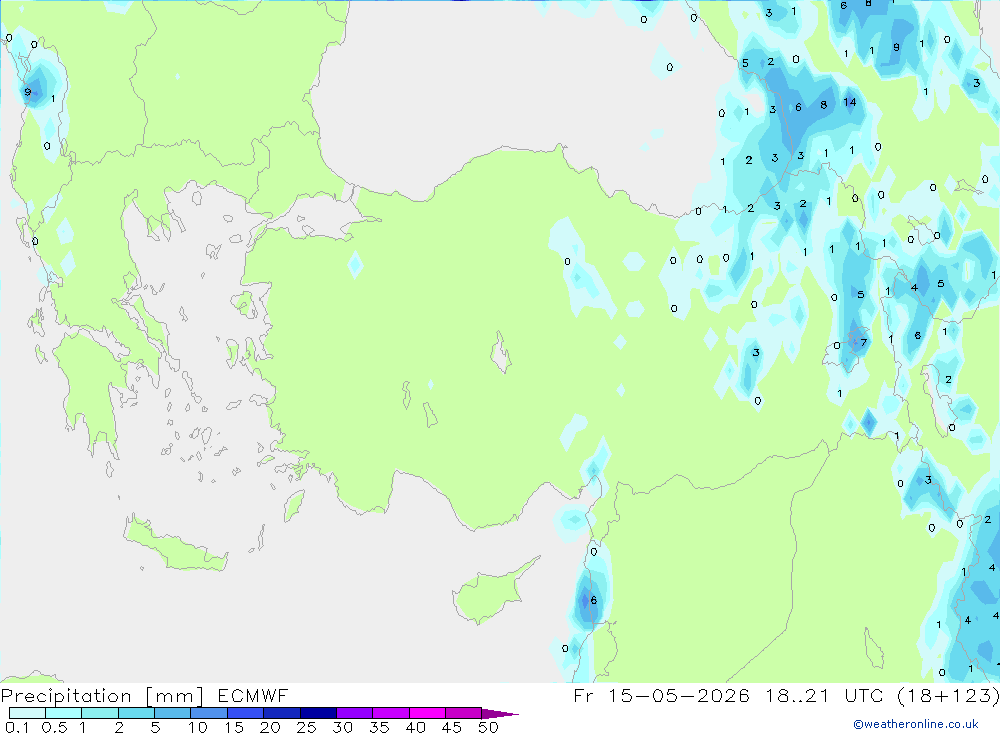Select the "30" legend scale label

coord(343,727)
